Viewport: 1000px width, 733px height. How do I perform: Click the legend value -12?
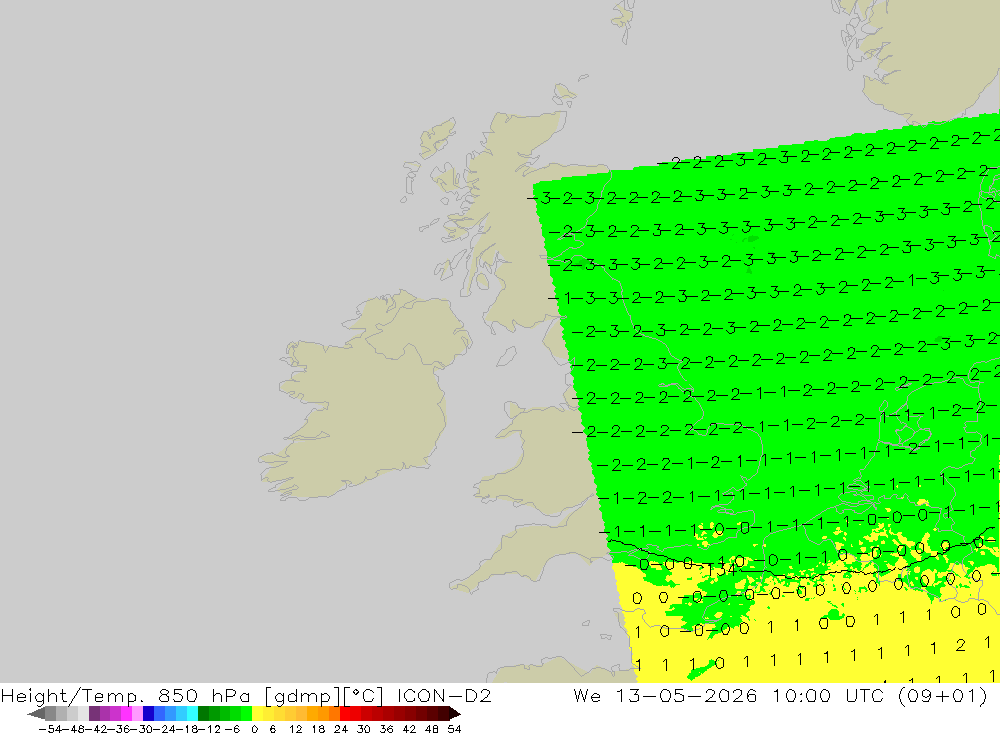209,729
